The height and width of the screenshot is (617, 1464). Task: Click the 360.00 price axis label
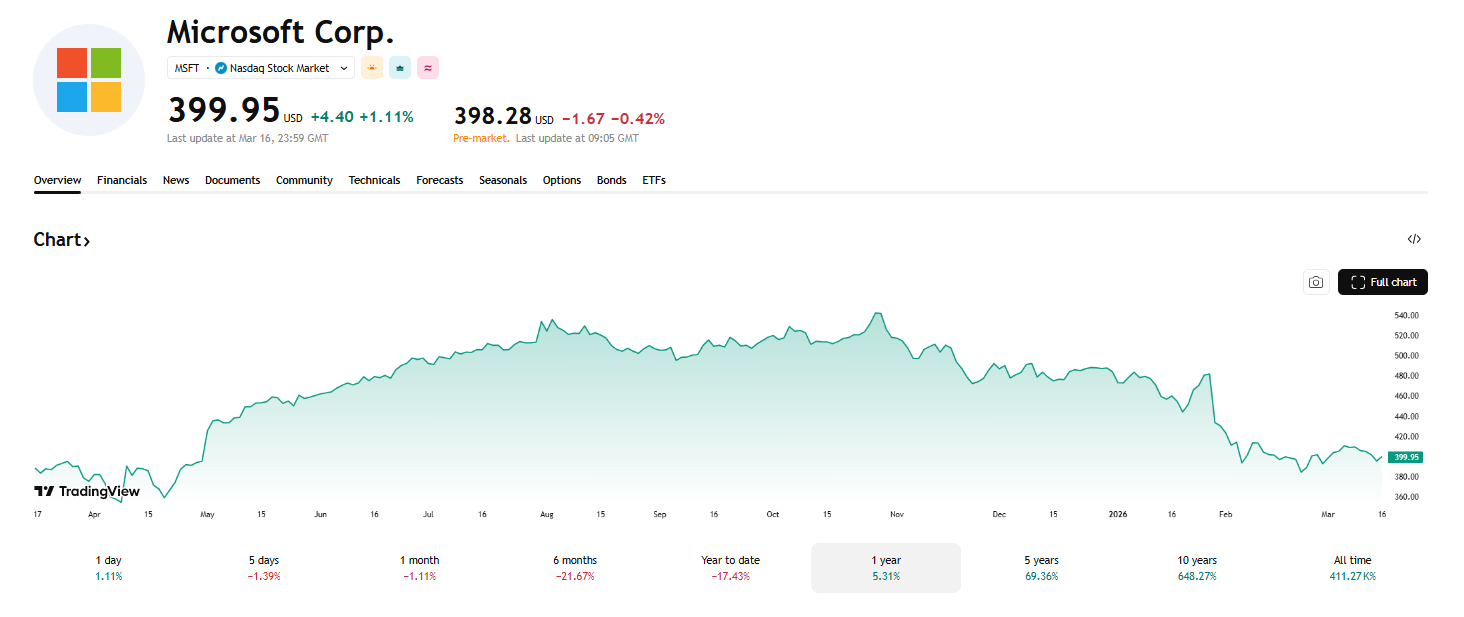1406,497
